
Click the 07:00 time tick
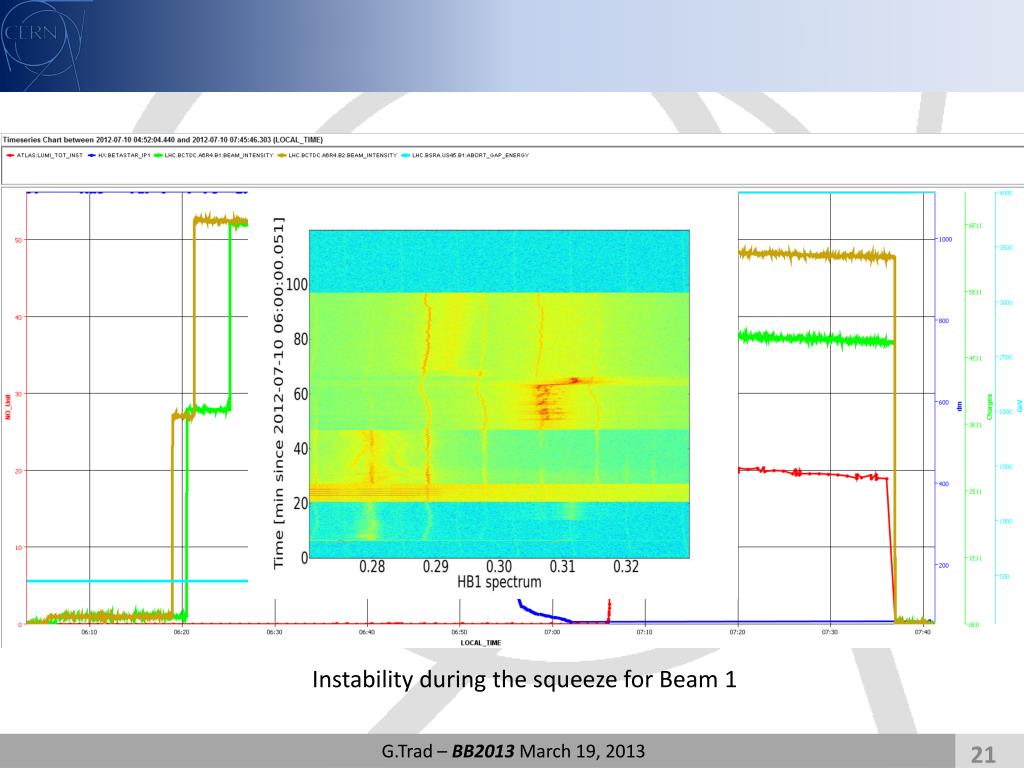[552, 632]
